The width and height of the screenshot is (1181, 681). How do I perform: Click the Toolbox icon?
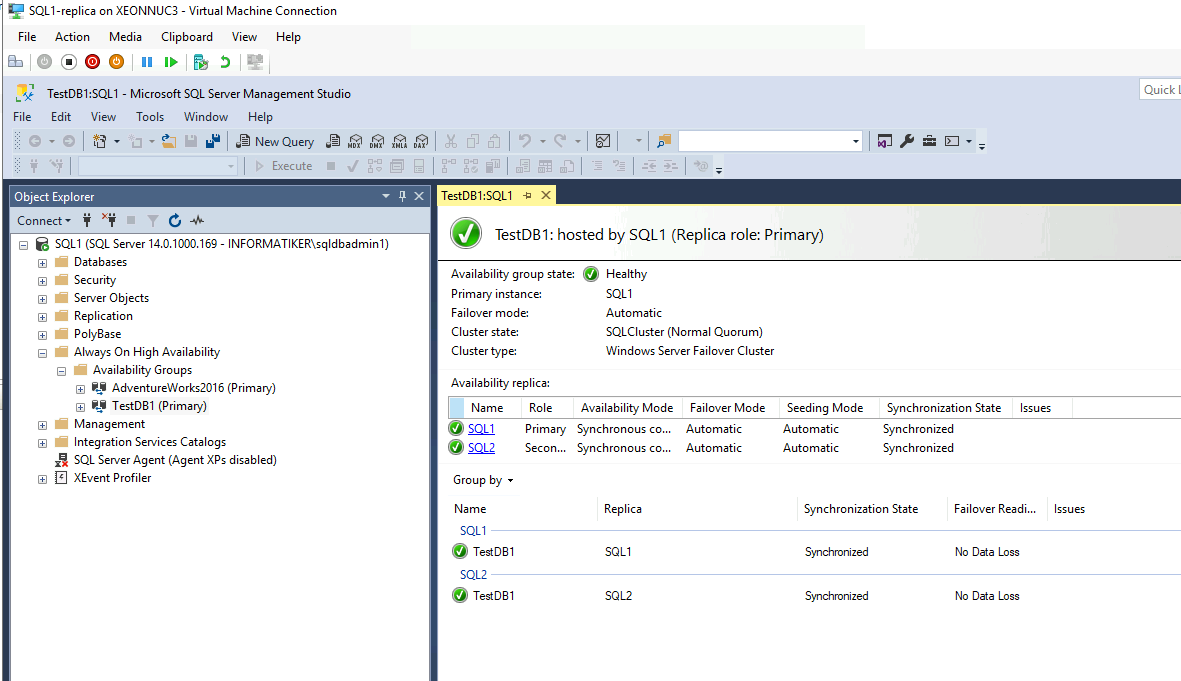(929, 141)
